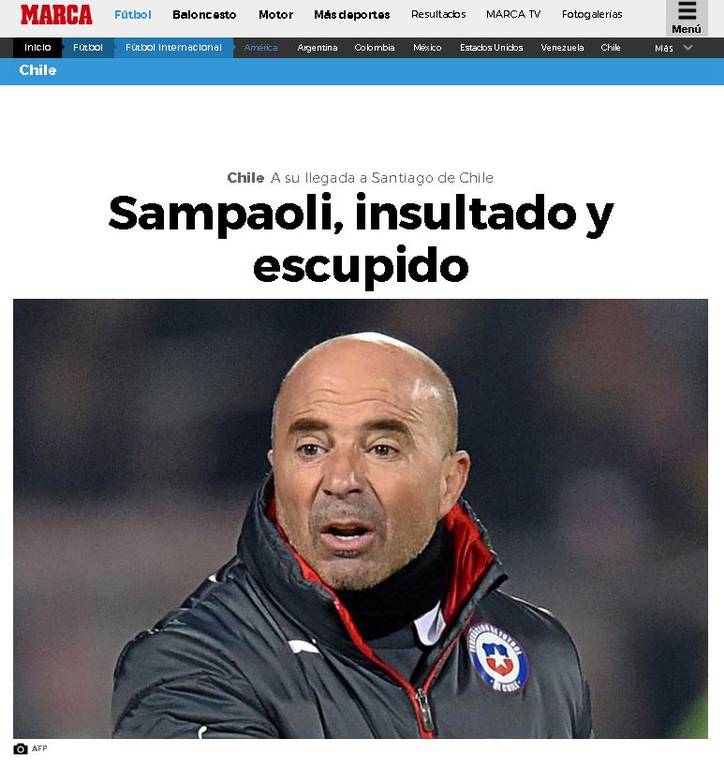Screen dimensions: 724x768
Task: Click the MARCA logo
Action: pyautogui.click(x=56, y=15)
